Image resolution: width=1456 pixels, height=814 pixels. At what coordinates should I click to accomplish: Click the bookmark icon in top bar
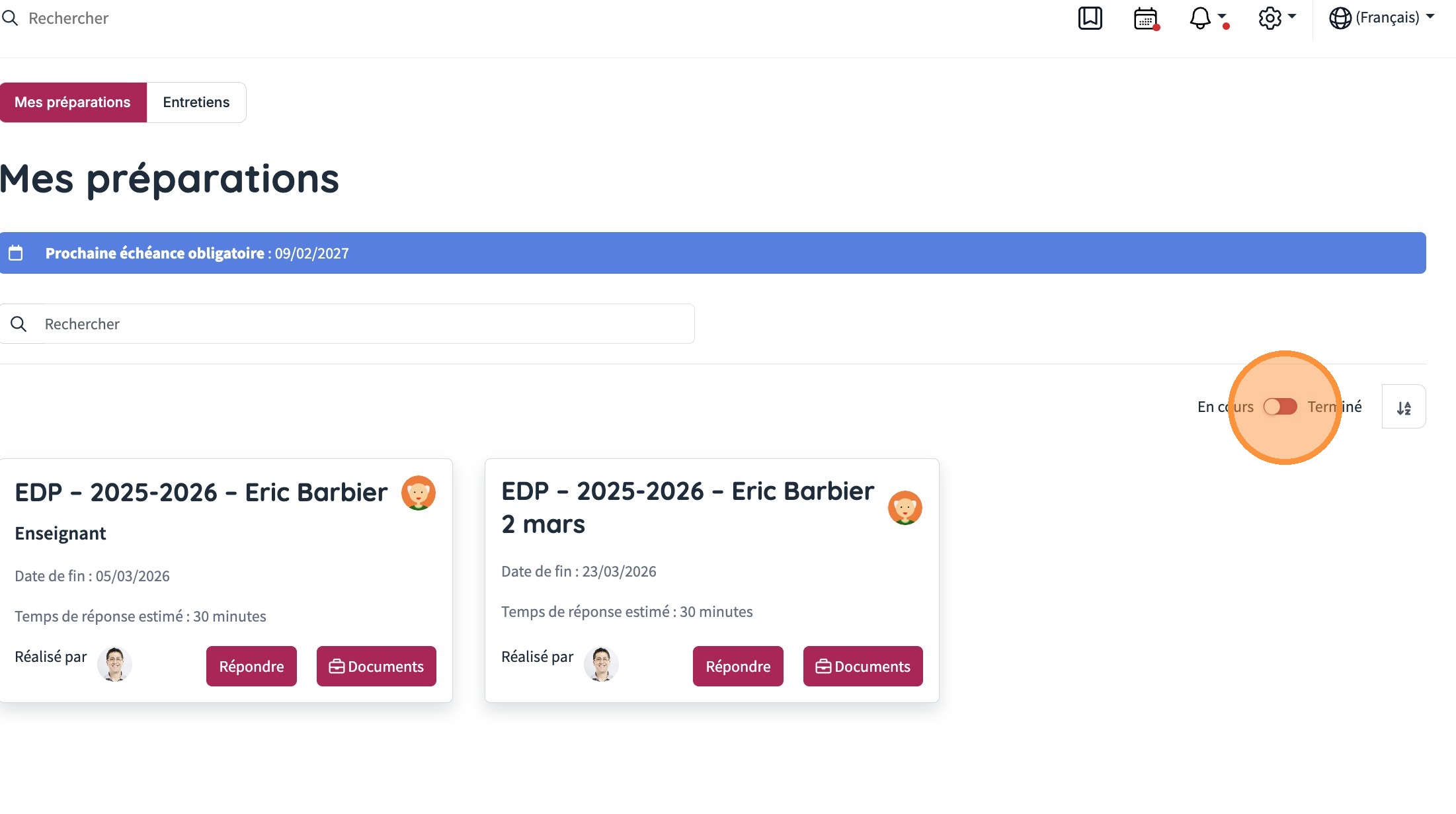(x=1090, y=18)
